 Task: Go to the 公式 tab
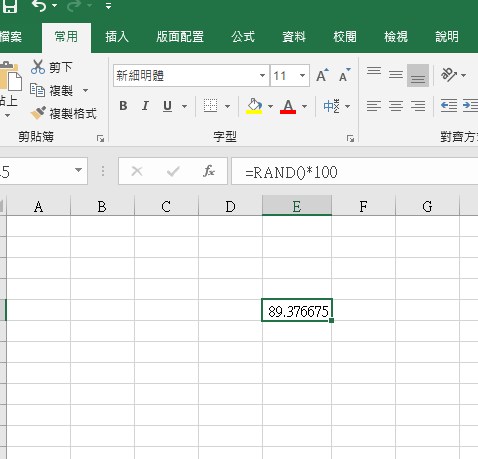pyautogui.click(x=243, y=37)
